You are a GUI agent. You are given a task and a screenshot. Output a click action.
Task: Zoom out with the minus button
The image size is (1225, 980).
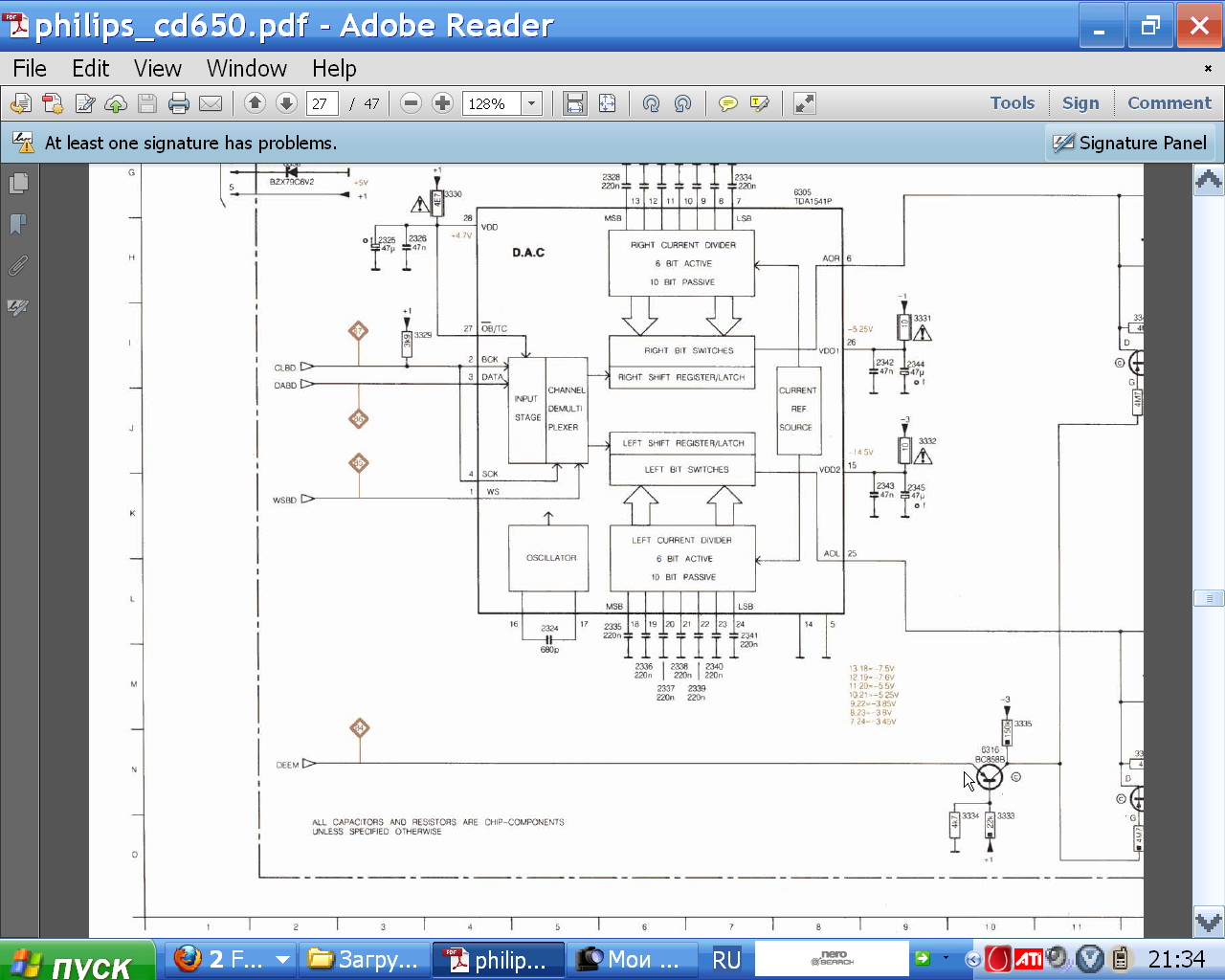tap(411, 103)
